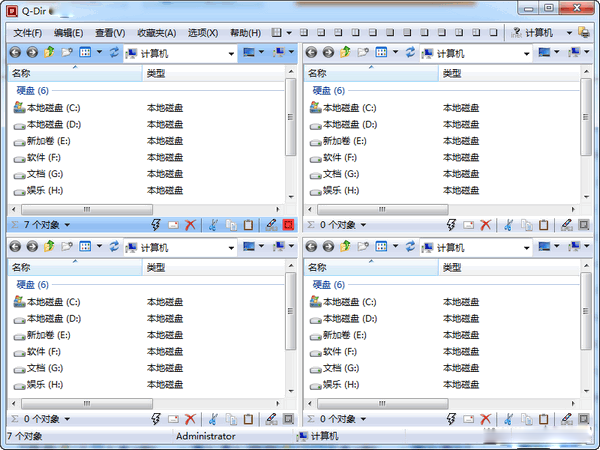Click back arrow in bottom-left pane
Viewport: 600px width, 450px height.
coord(15,246)
